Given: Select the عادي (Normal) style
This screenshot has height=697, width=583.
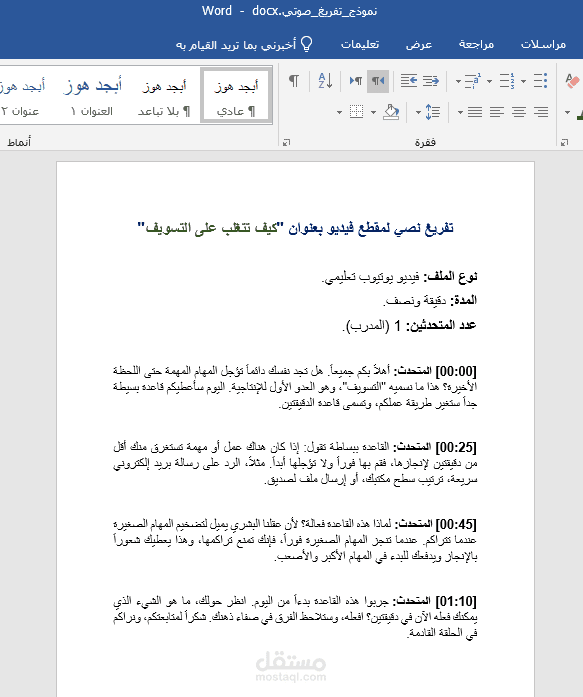Looking at the screenshot, I should 236,95.
